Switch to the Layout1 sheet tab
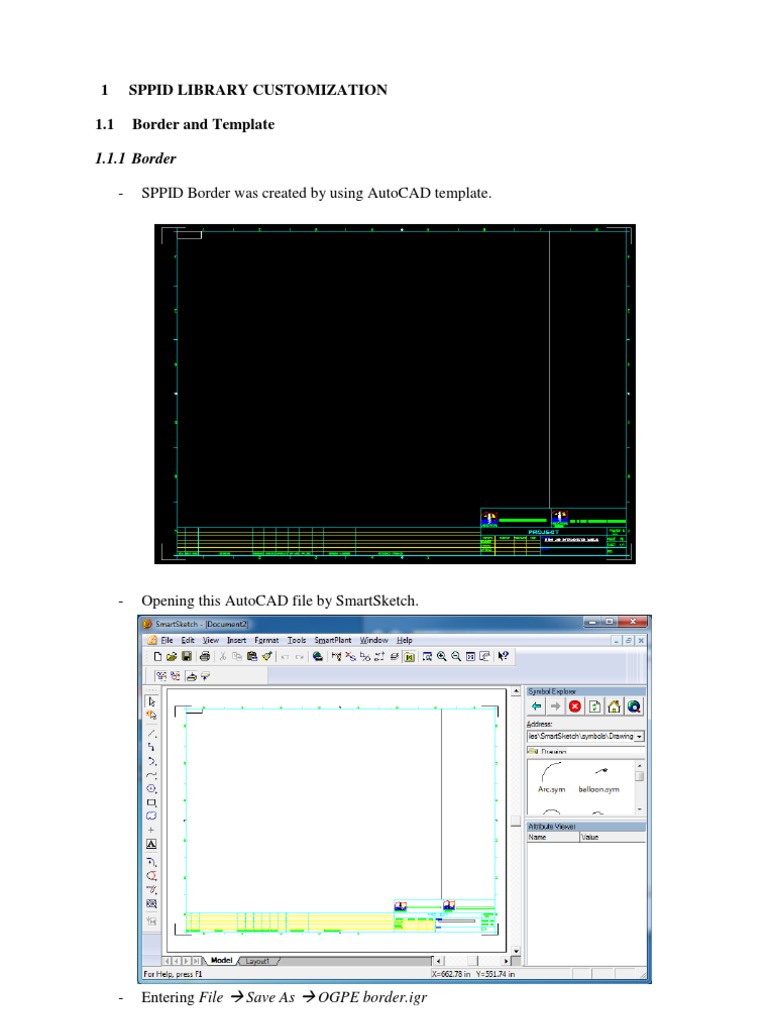The image size is (768, 1024). [x=259, y=961]
